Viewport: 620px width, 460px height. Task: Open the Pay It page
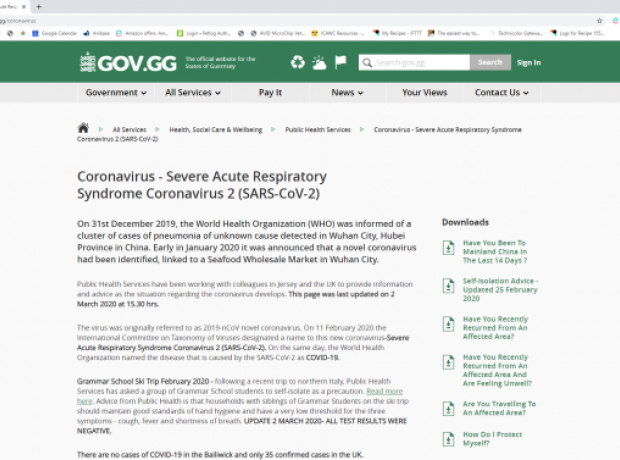270,93
